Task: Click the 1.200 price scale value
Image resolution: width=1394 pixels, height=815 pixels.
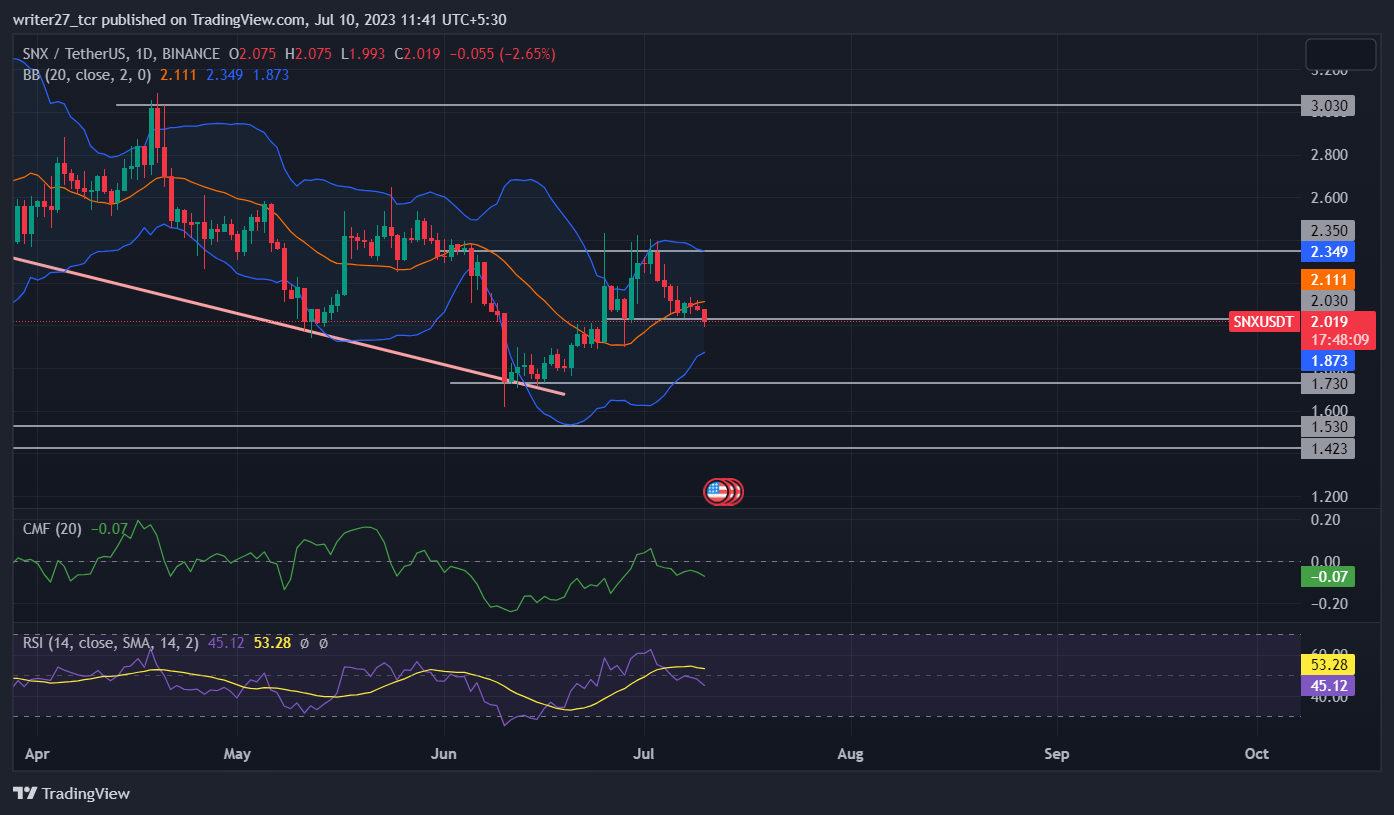Action: [1328, 497]
